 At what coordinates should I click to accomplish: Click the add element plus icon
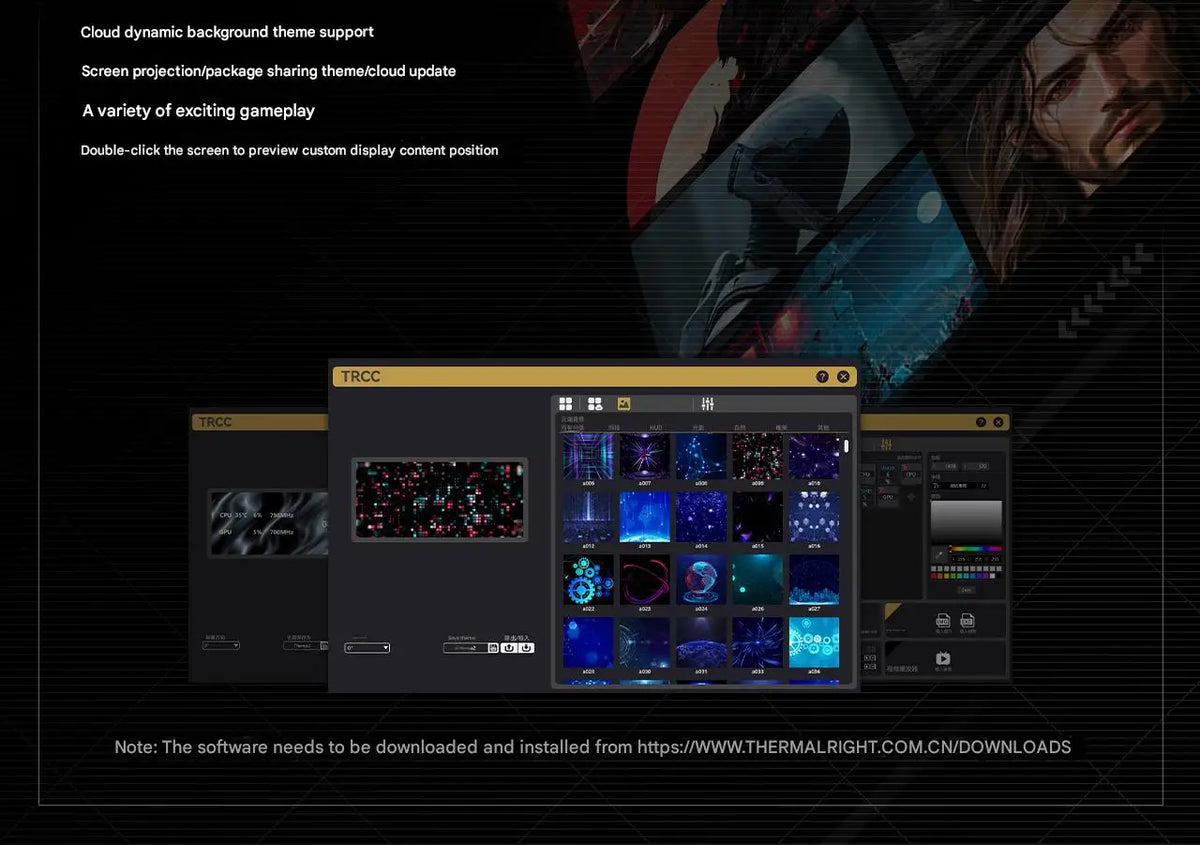click(x=910, y=496)
